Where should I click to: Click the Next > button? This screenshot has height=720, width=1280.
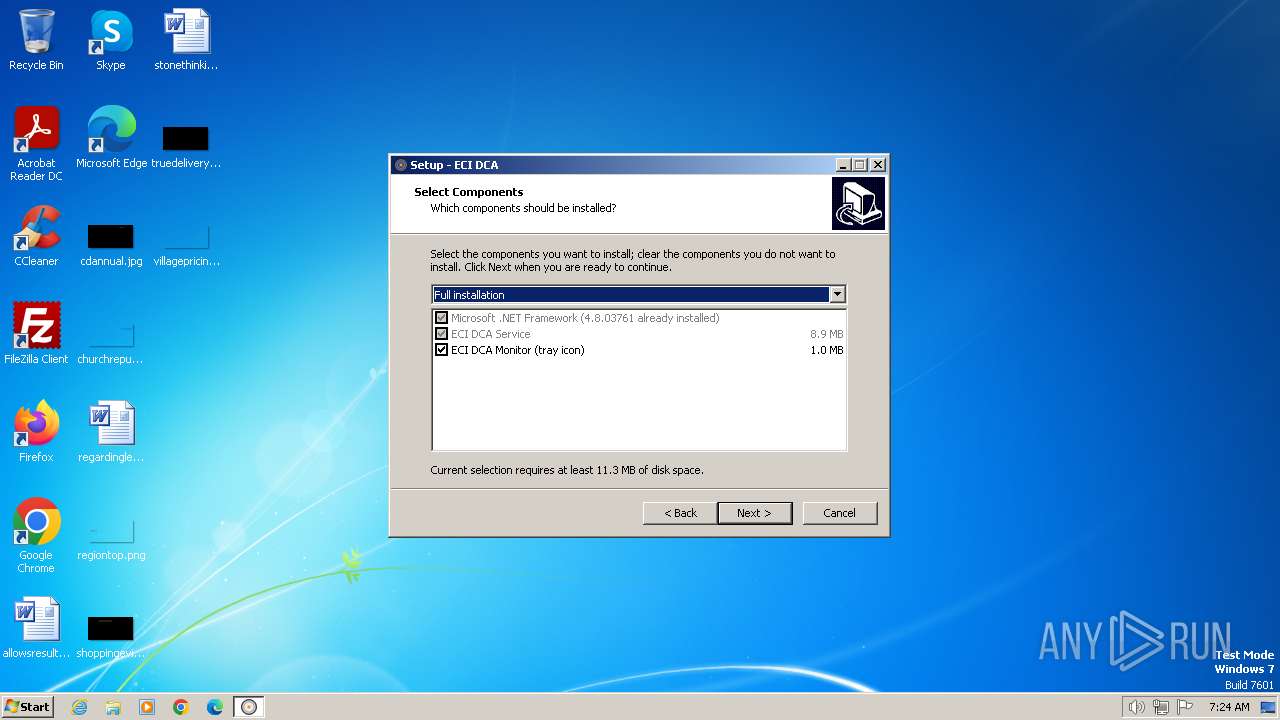[754, 513]
